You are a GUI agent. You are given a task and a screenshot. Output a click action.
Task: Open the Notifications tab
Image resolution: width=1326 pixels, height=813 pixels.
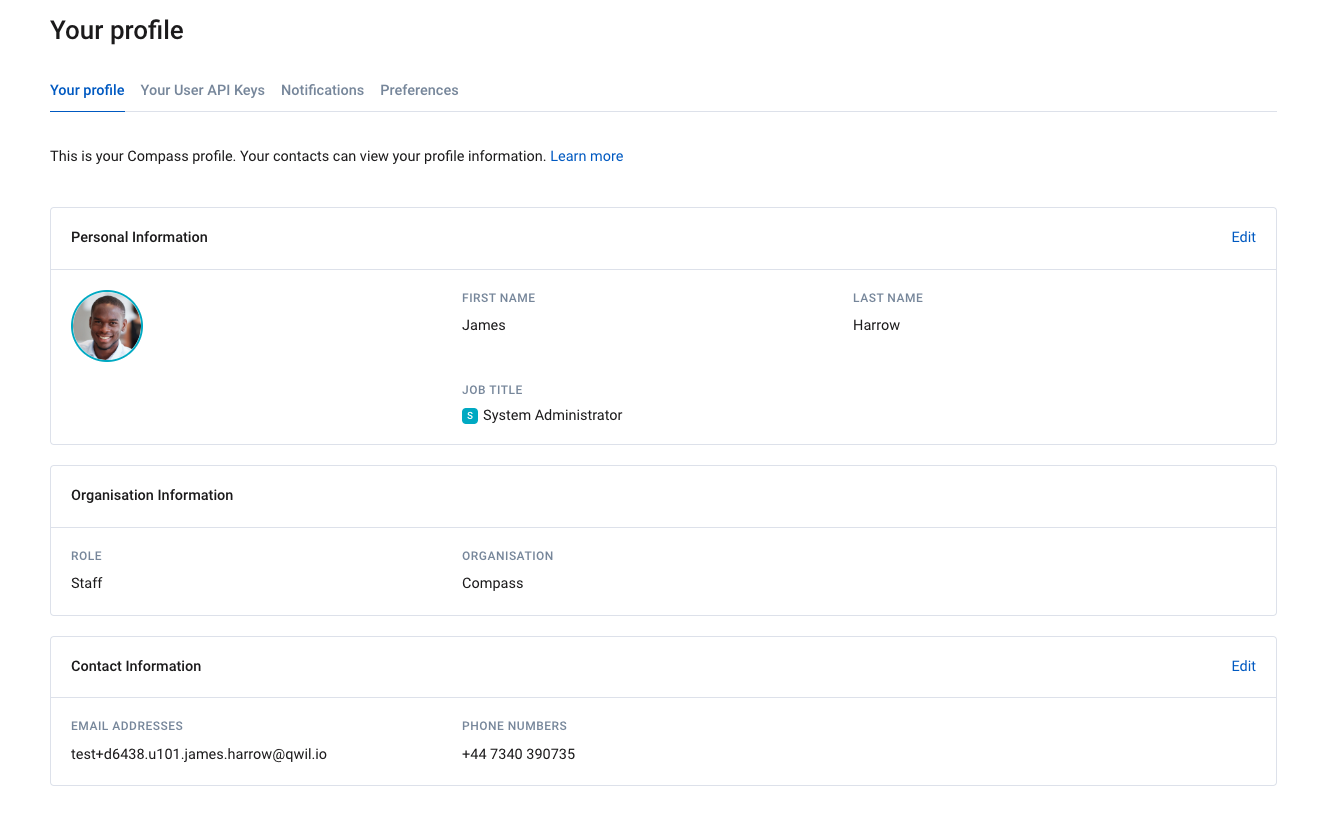pyautogui.click(x=322, y=90)
